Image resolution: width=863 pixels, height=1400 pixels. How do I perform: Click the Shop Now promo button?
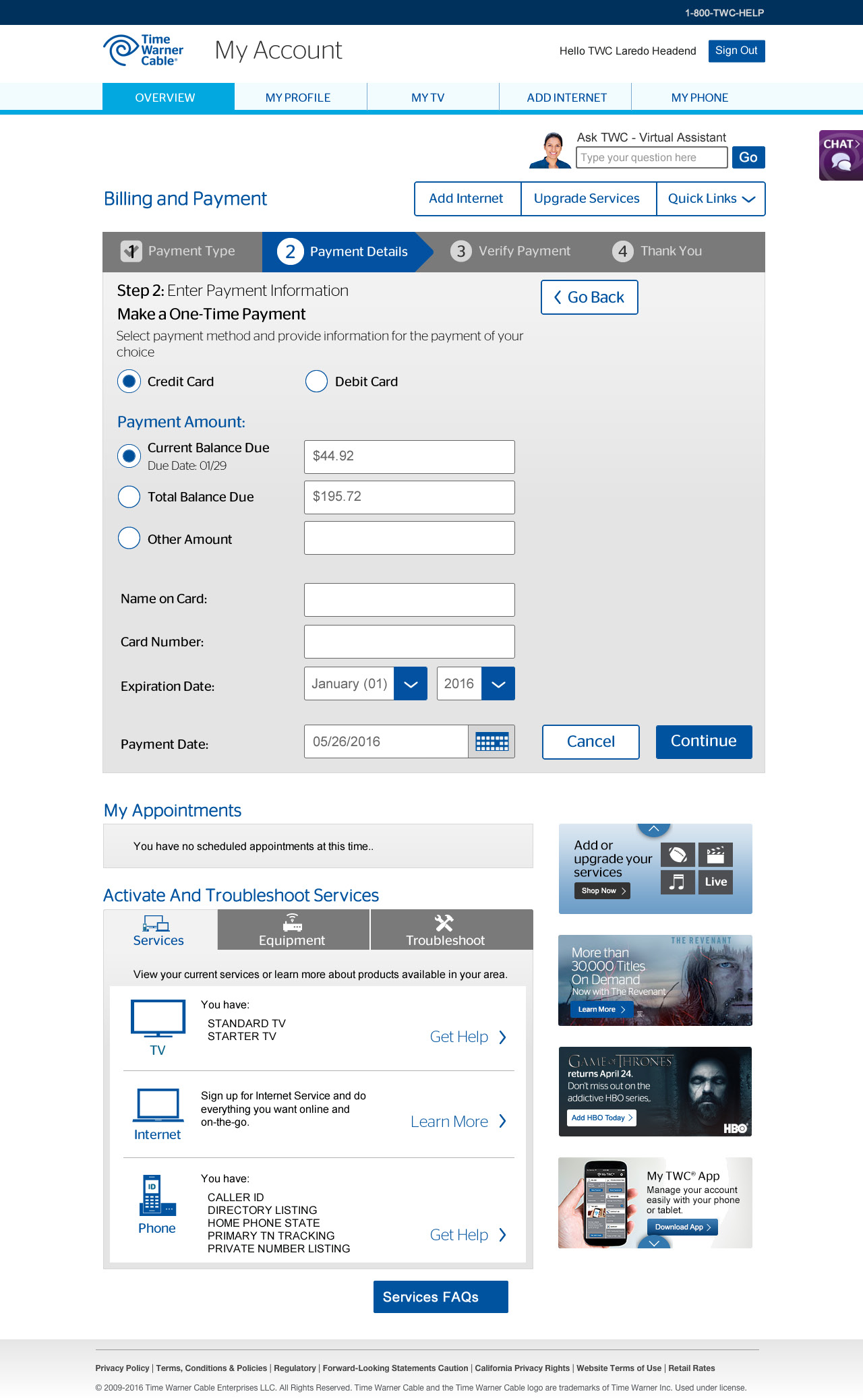click(602, 891)
